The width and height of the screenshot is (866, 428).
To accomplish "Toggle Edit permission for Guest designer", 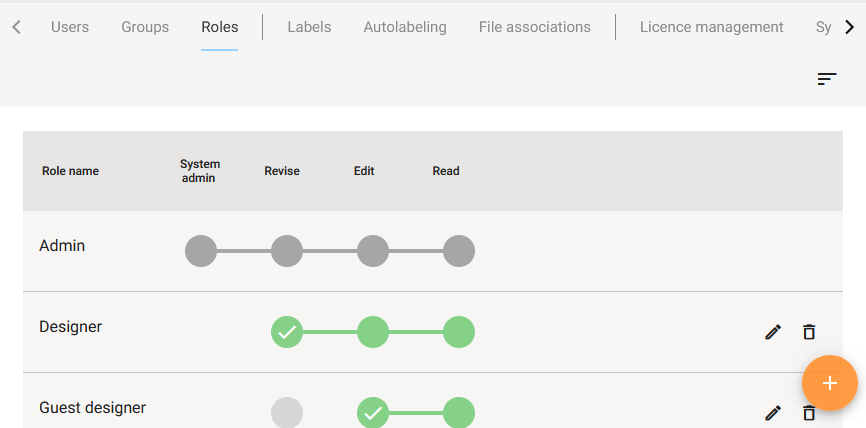I will (x=373, y=412).
